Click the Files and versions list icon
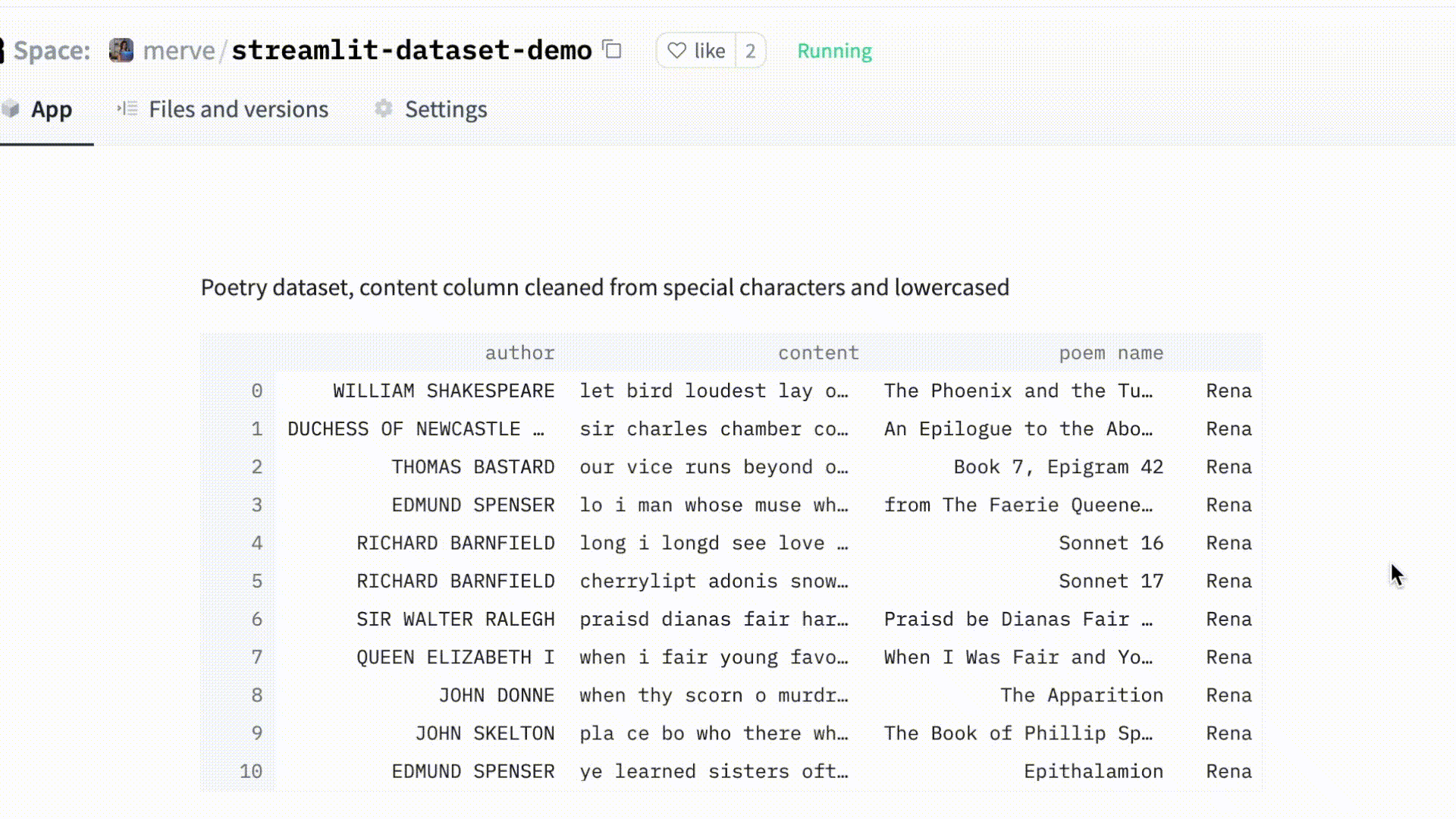Screen dimensions: 1456x819 [x=127, y=109]
